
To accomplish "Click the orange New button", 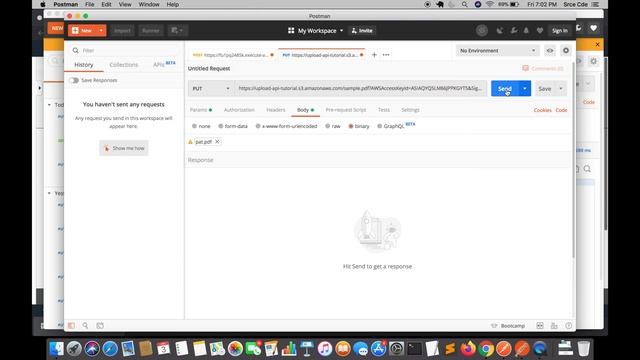I will click(x=82, y=30).
